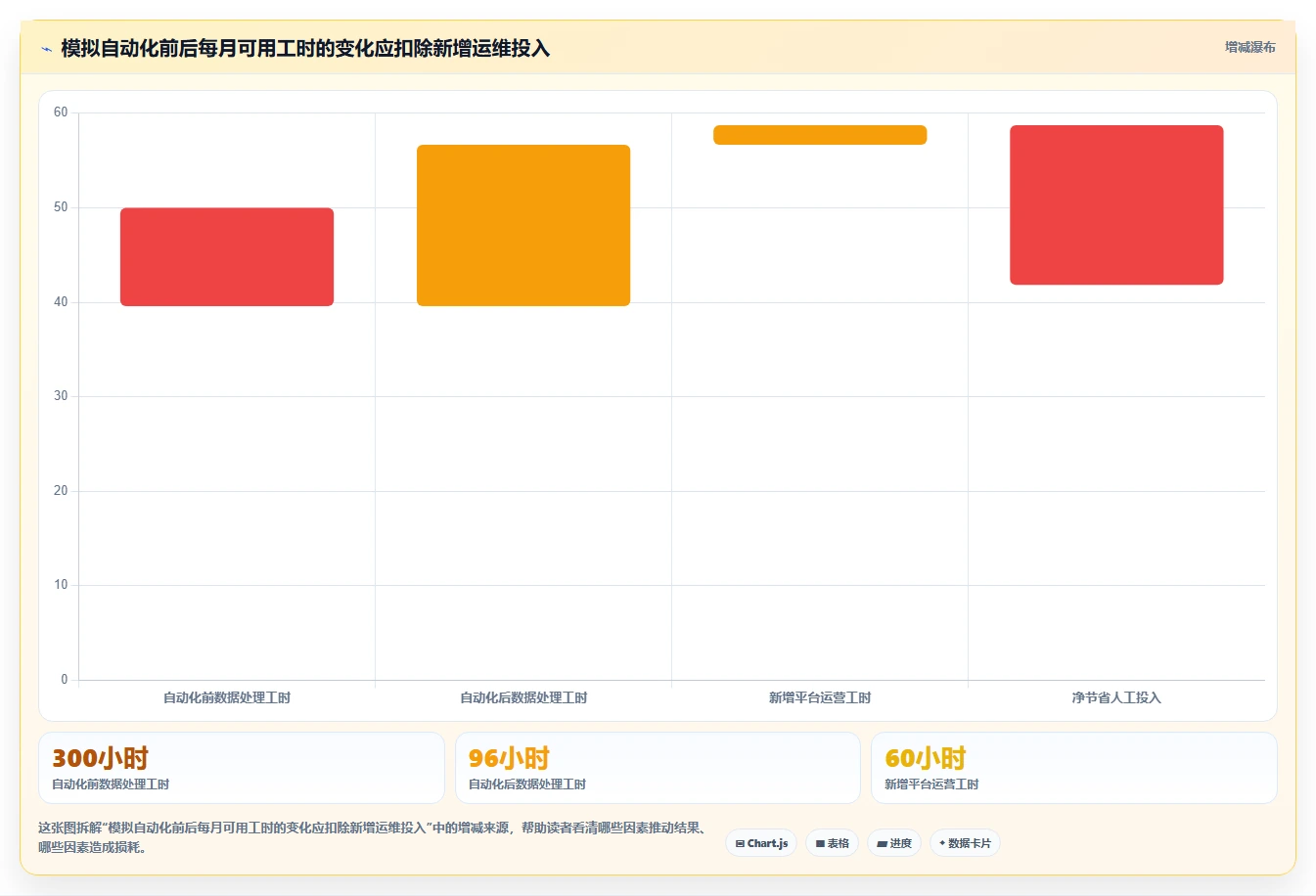
Task: Click the x-axis label 自动化后数据处理工时
Action: pyautogui.click(x=523, y=697)
